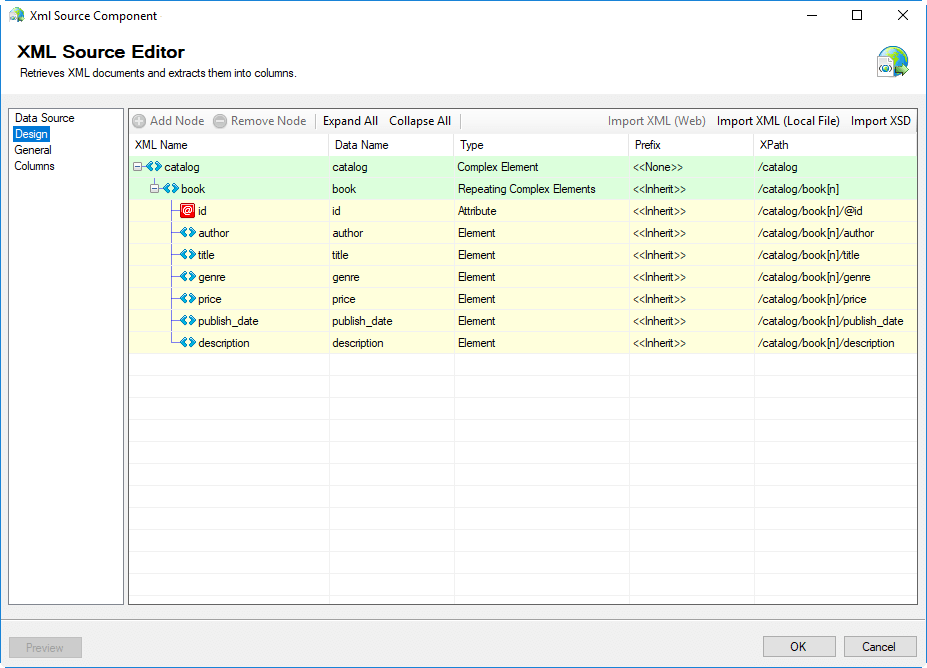Click Import XML (Local File)
Viewport: 927px width, 668px height.
click(778, 121)
